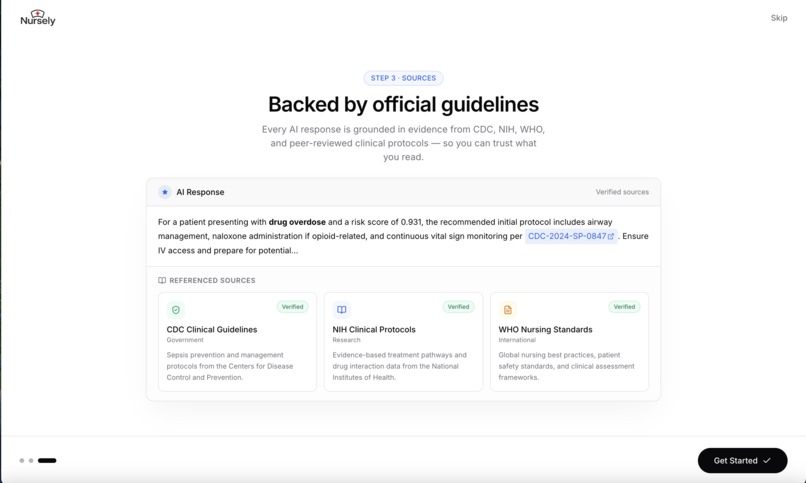
Task: Go to second onboarding step dot
Action: click(x=31, y=460)
